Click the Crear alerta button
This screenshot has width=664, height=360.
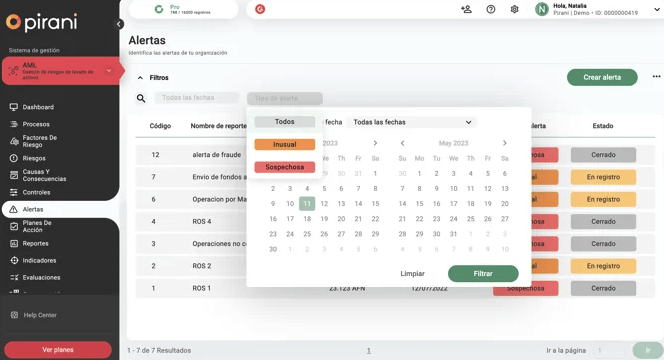(602, 77)
